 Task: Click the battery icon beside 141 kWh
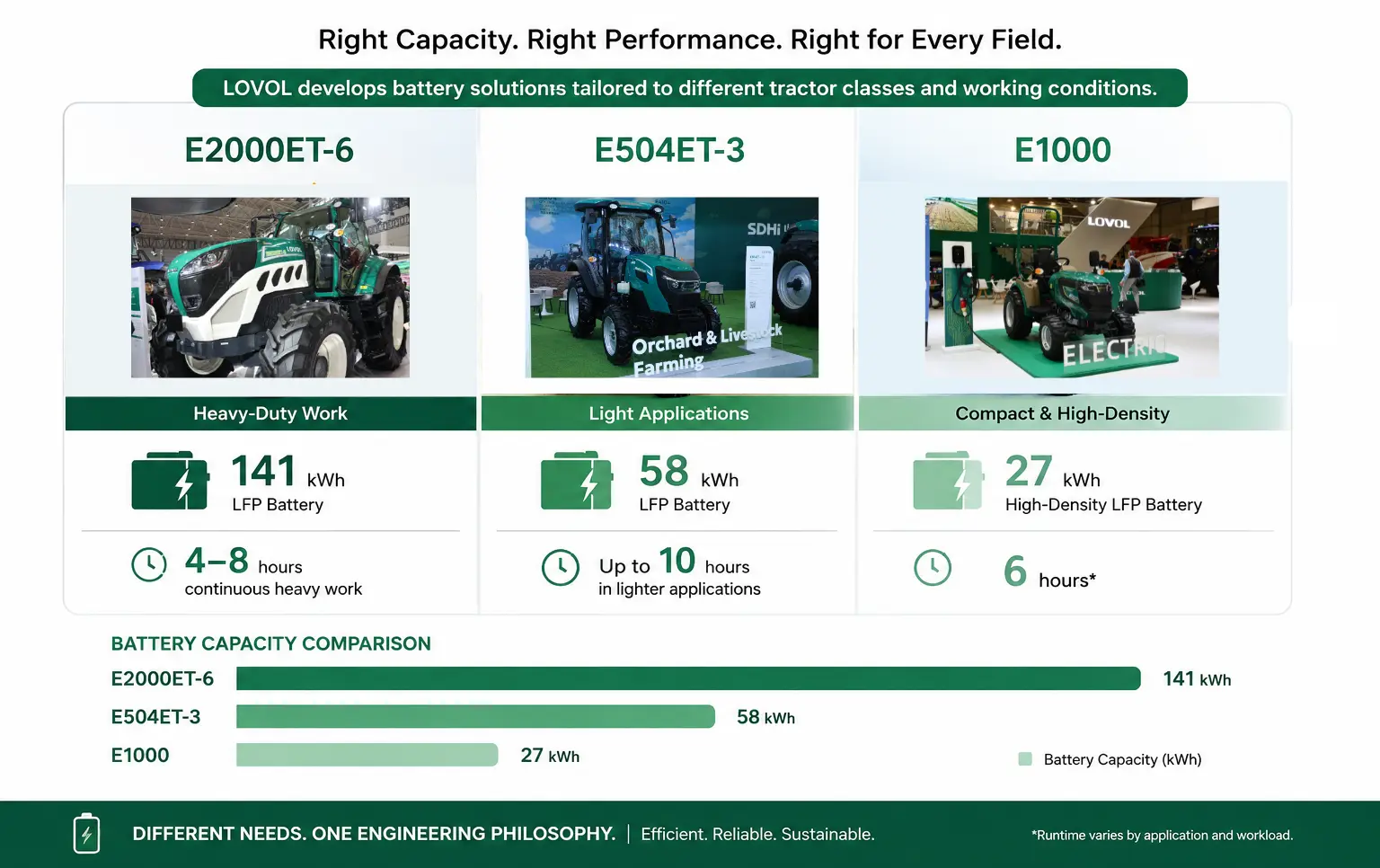pos(171,481)
